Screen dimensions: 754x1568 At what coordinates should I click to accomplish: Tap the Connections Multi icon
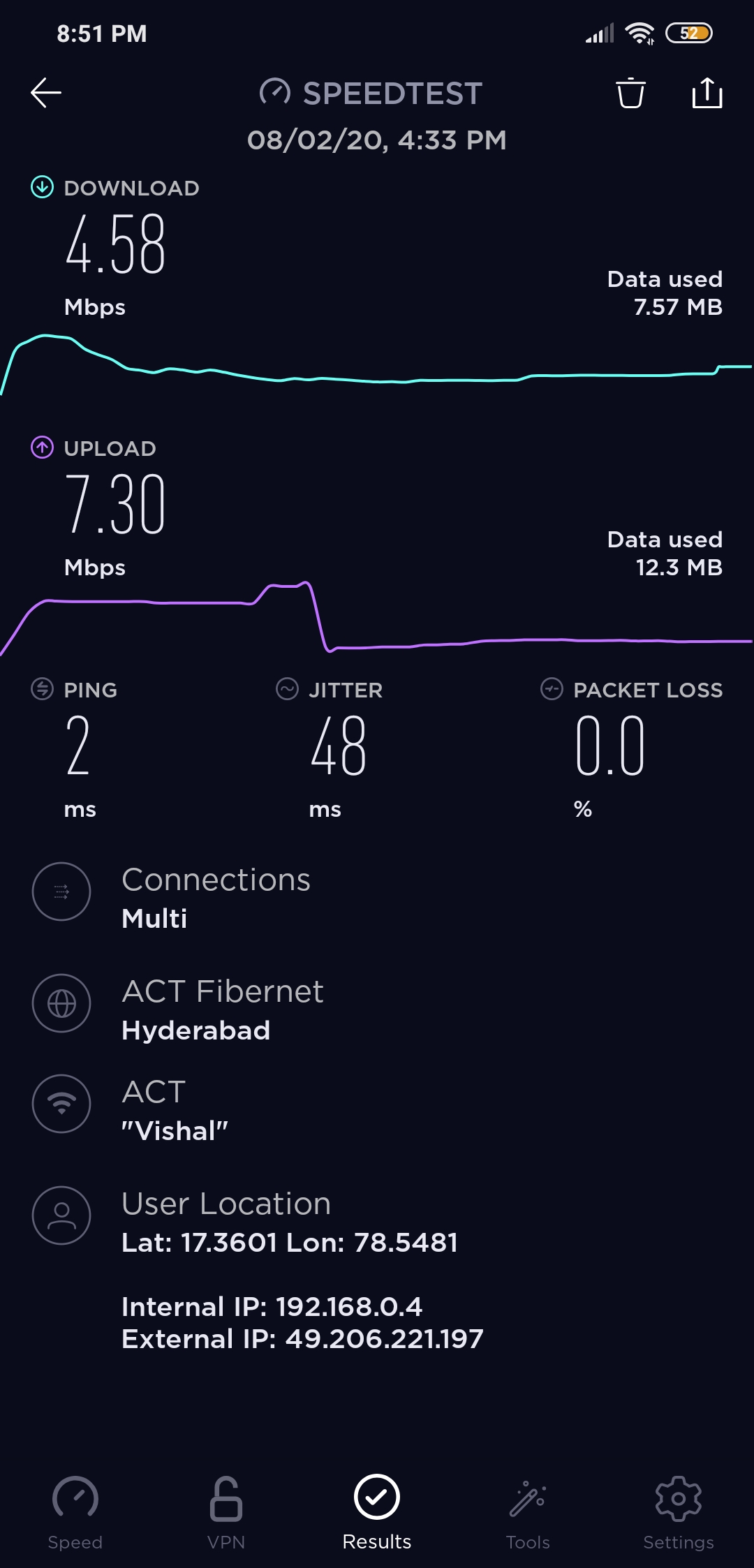coord(61,892)
